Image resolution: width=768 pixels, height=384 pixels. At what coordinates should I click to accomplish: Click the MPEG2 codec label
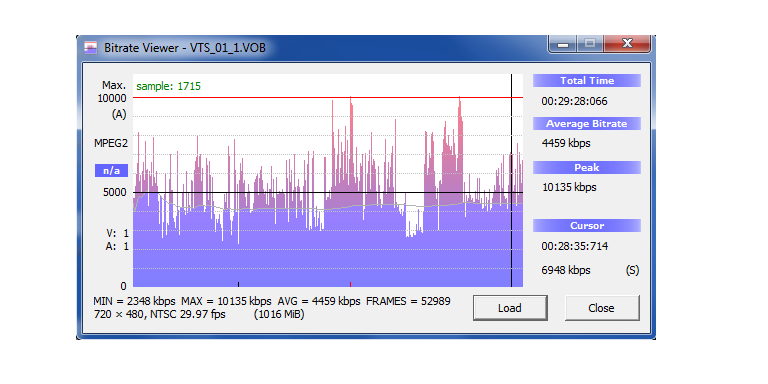click(111, 144)
